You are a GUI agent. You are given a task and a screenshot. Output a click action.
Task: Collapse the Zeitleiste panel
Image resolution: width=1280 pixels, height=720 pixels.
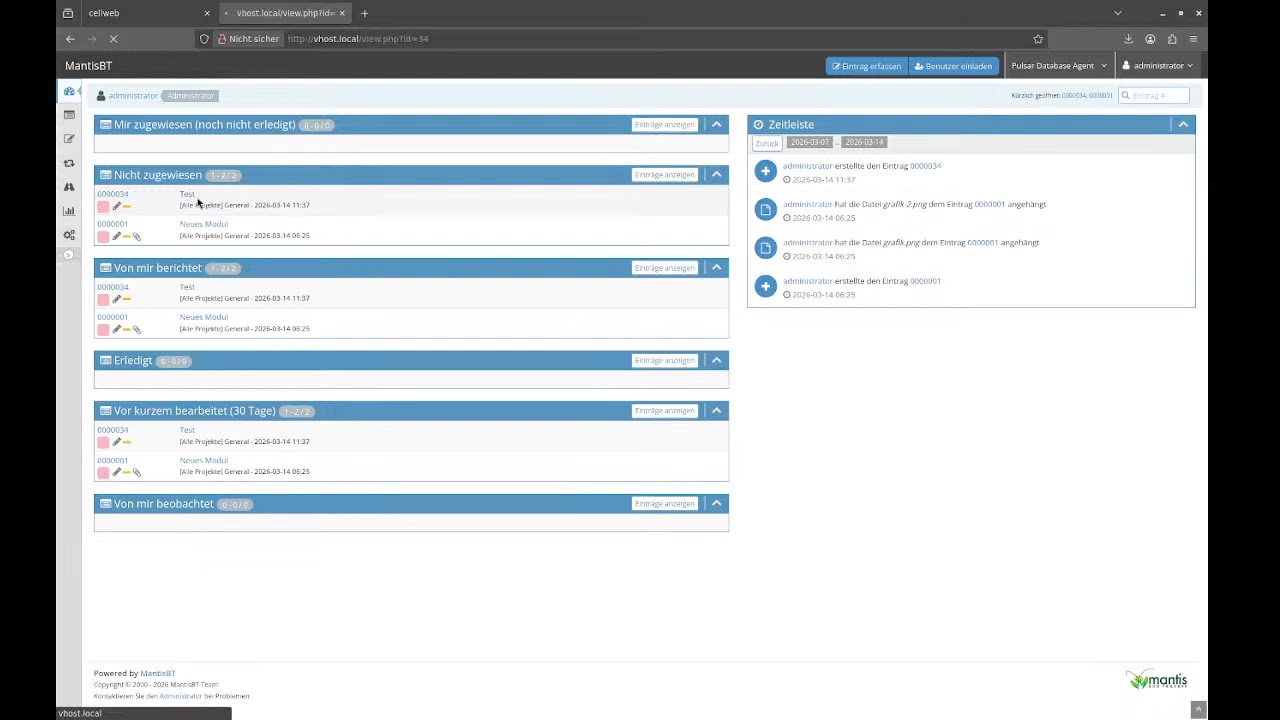click(1183, 125)
